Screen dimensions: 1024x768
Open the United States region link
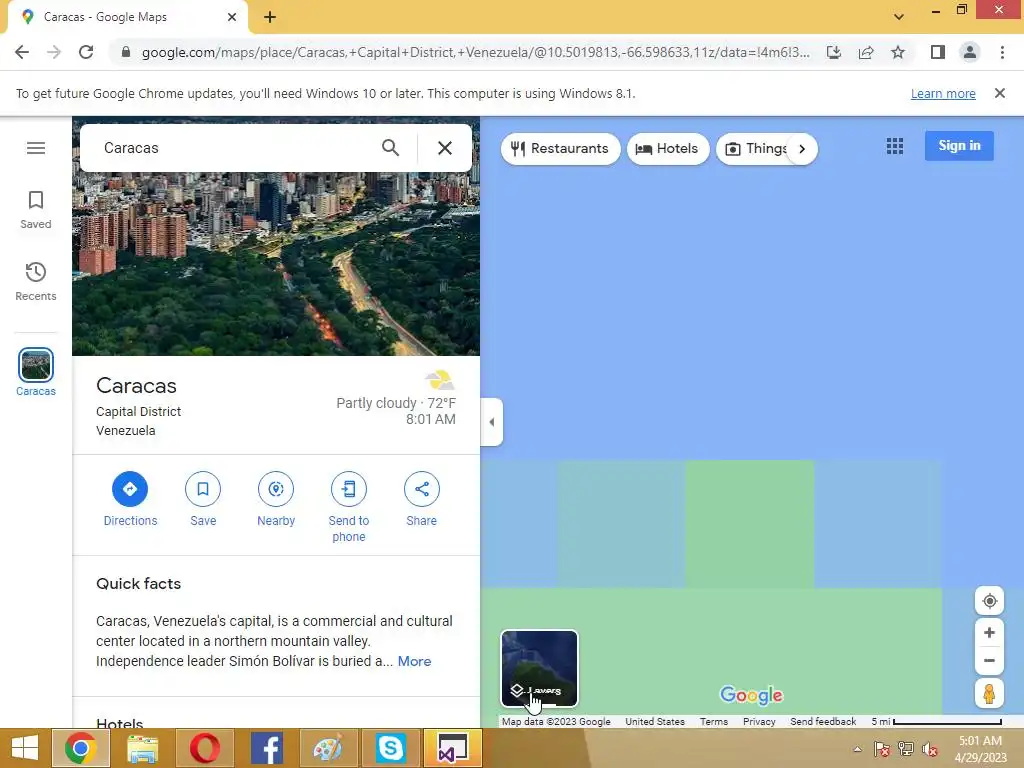click(x=655, y=722)
